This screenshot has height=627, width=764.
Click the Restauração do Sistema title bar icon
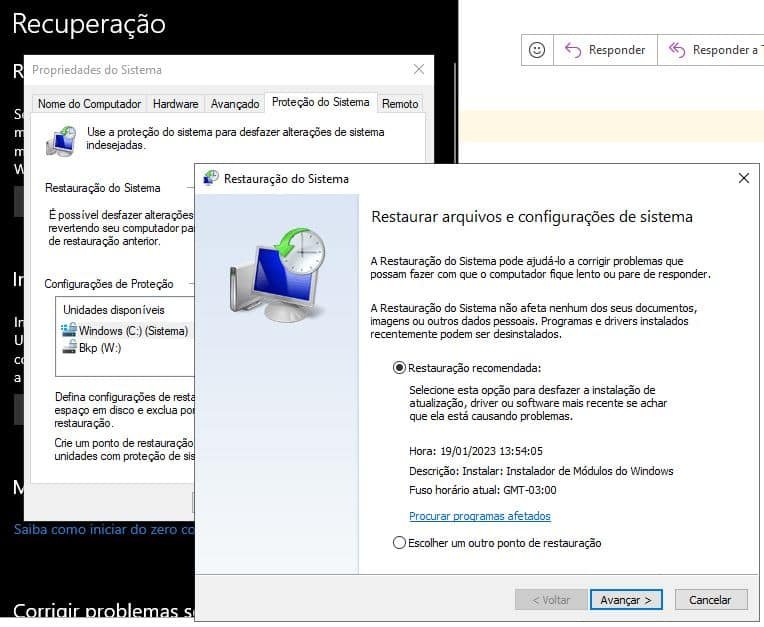[x=211, y=178]
